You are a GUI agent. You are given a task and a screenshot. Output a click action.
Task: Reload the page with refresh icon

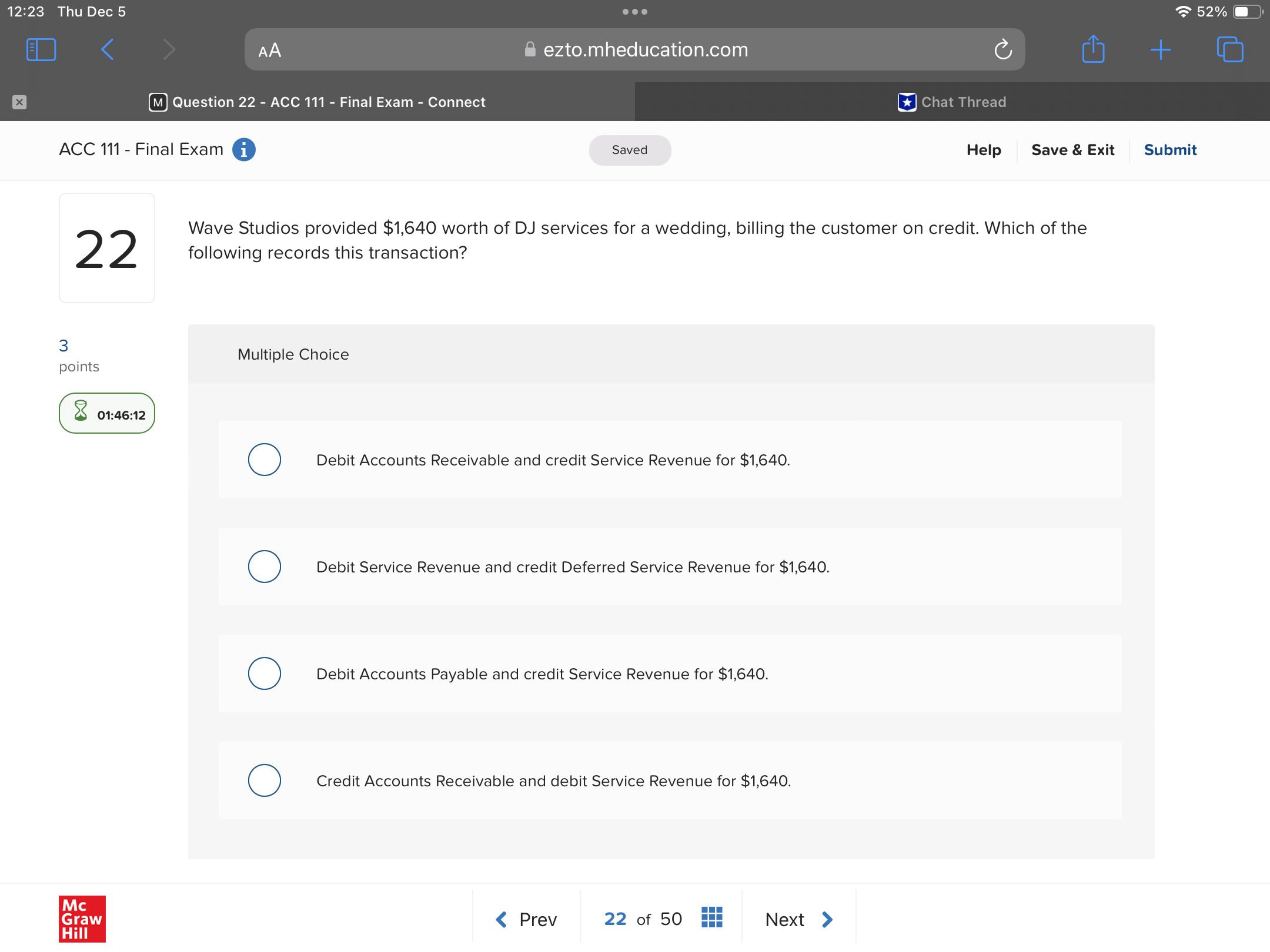[x=1003, y=50]
